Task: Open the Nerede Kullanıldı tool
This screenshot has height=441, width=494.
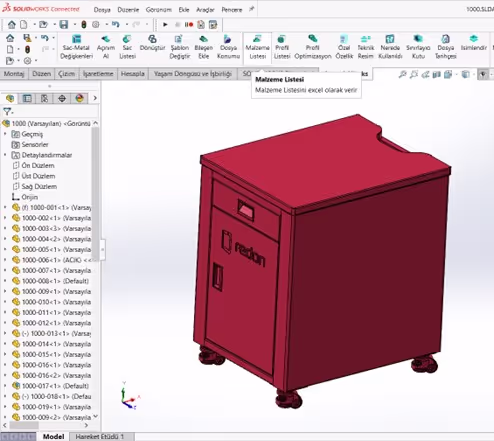Action: click(x=390, y=47)
